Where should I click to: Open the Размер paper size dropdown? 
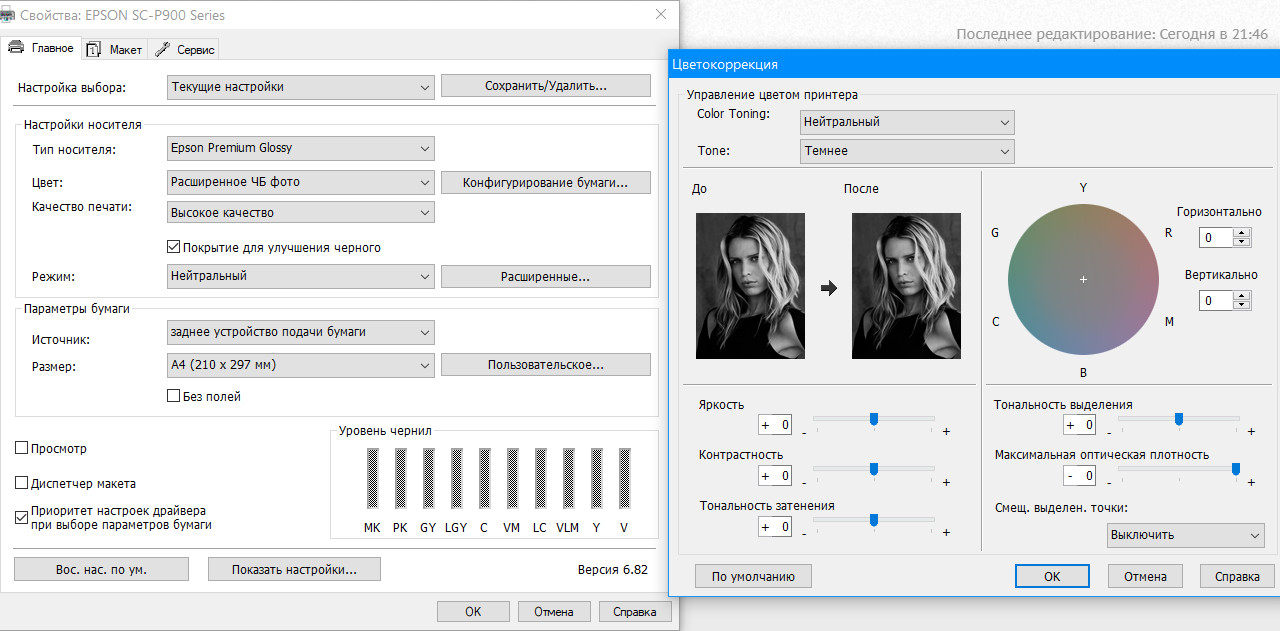301,365
